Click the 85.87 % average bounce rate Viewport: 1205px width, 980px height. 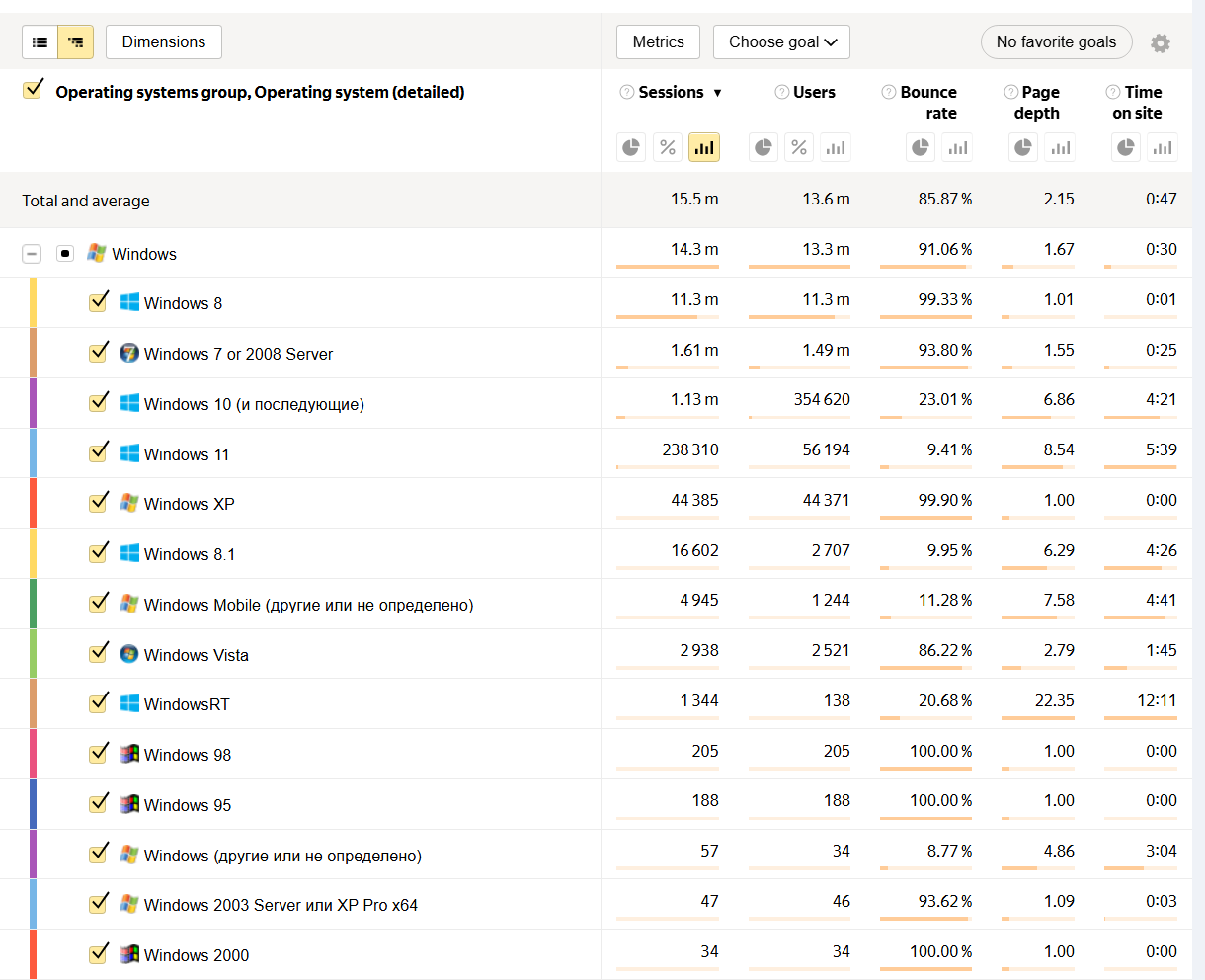click(x=945, y=199)
